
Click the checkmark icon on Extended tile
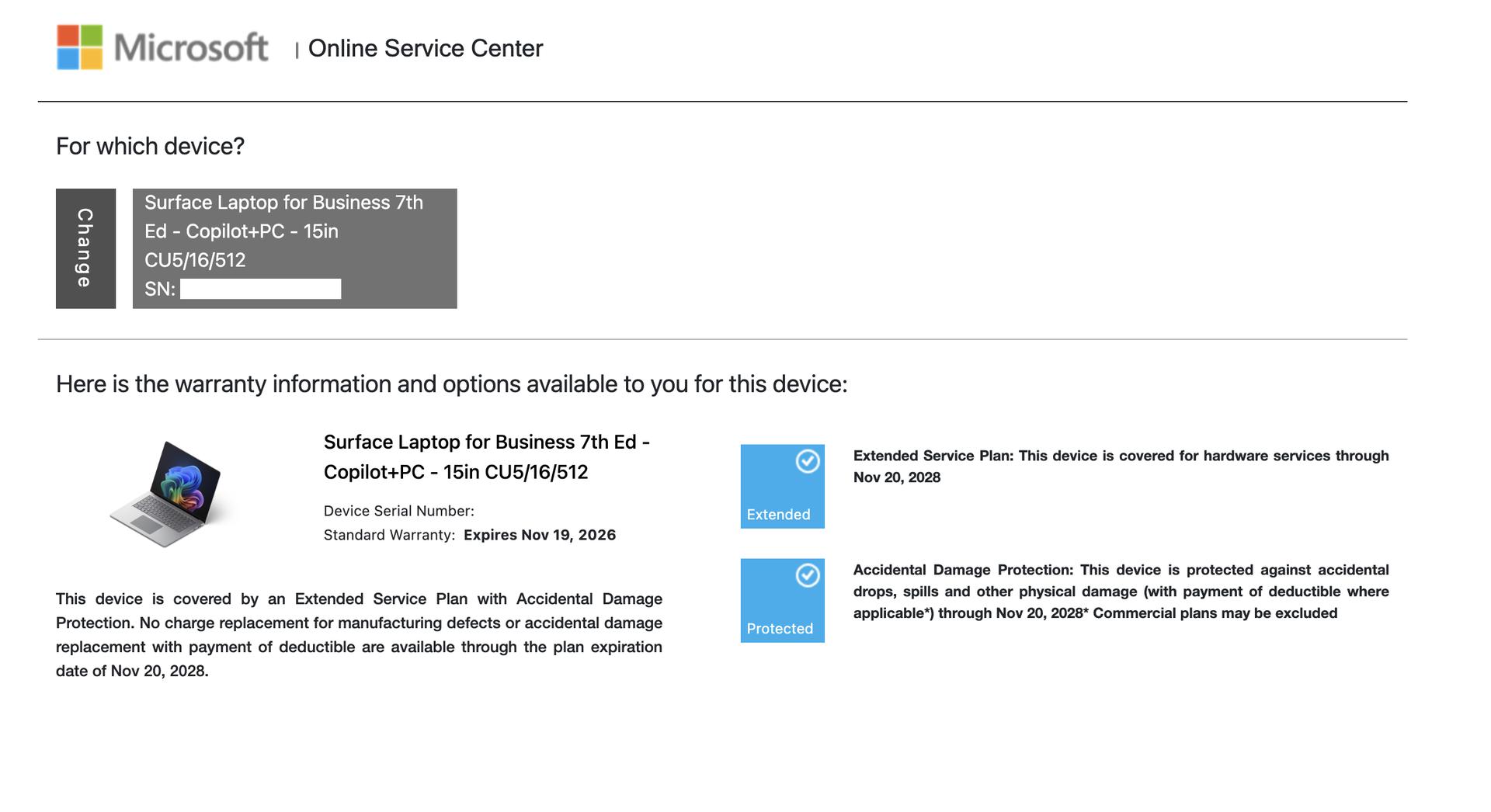point(808,461)
